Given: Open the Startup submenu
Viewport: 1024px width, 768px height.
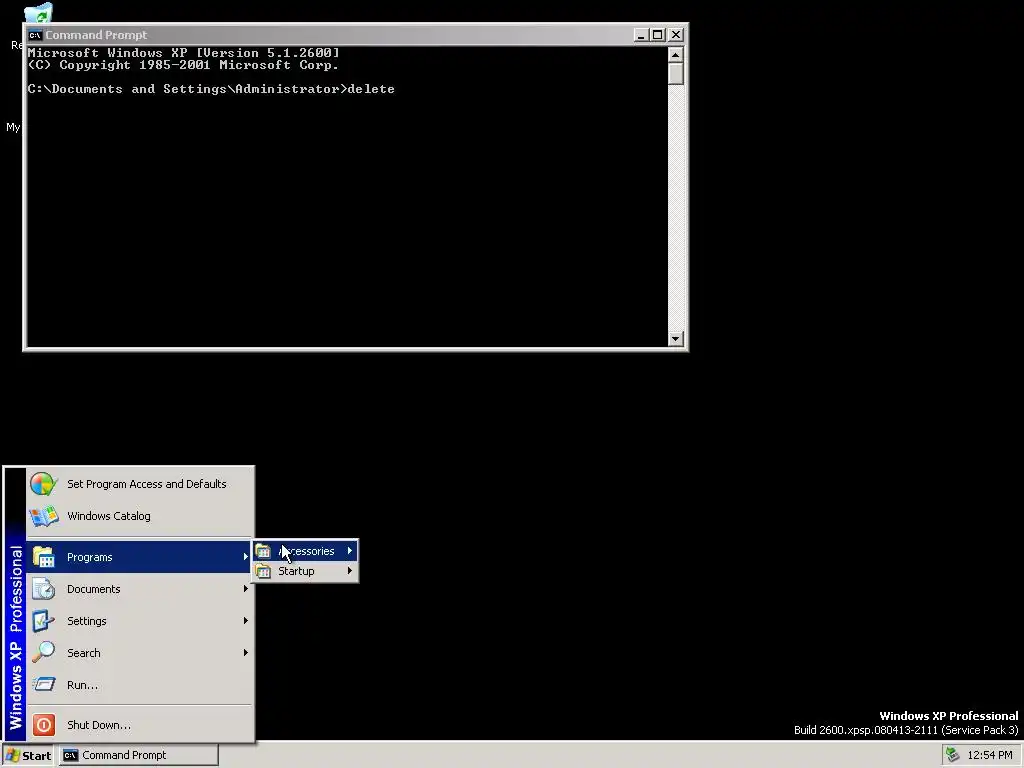Looking at the screenshot, I should [305, 571].
